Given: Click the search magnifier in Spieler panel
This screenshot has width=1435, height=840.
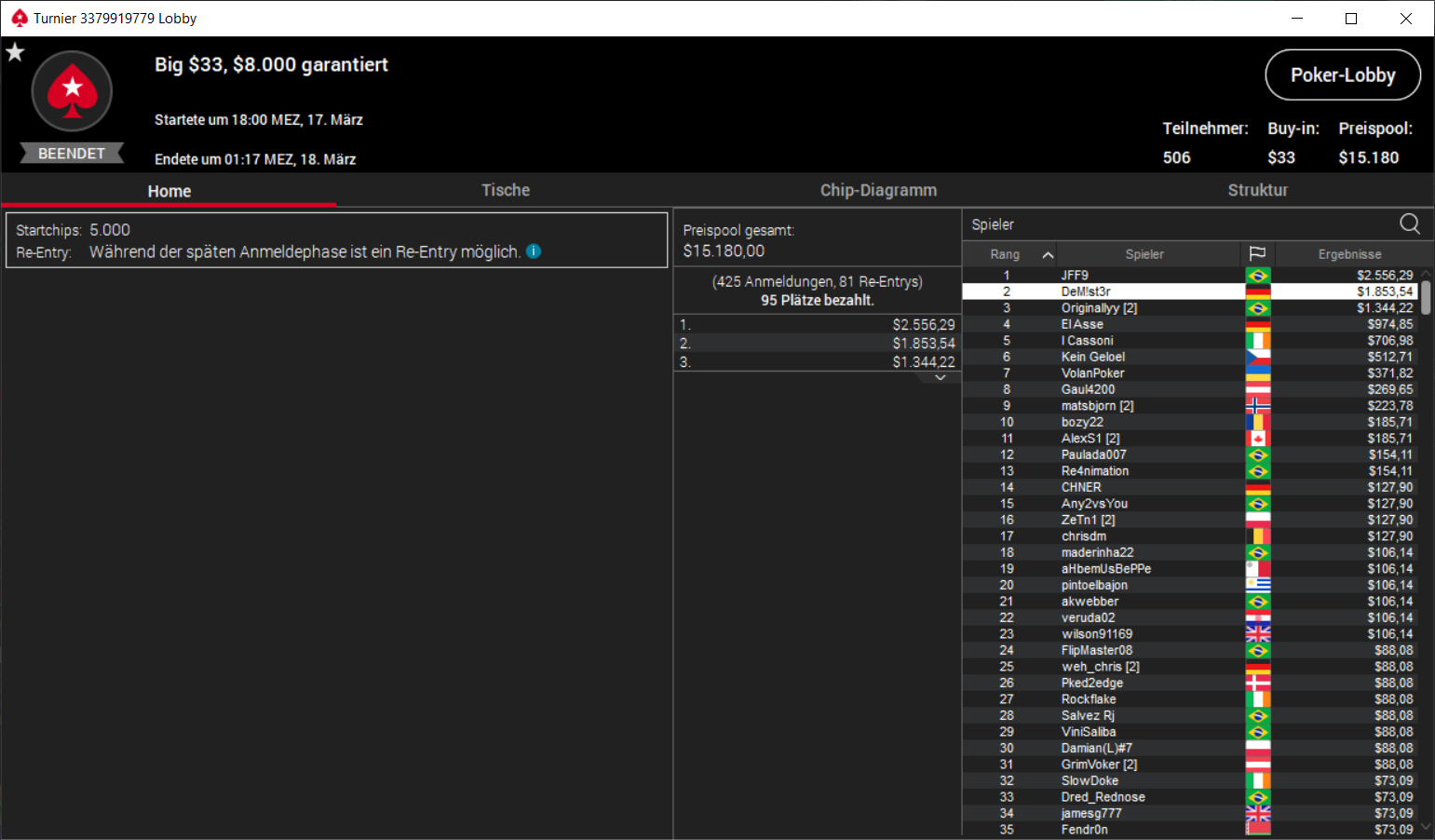Looking at the screenshot, I should tap(1409, 224).
